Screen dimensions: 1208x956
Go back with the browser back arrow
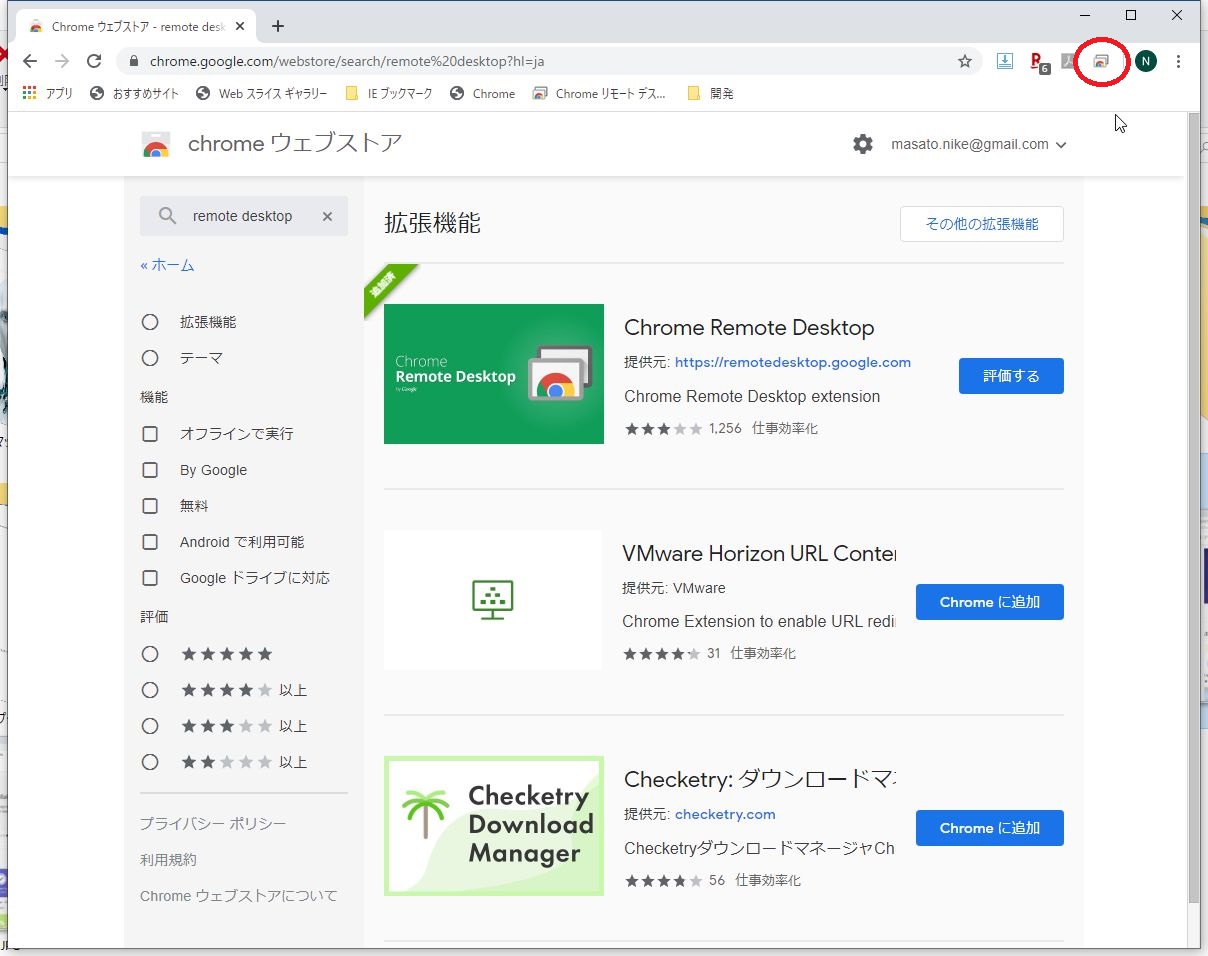[x=30, y=61]
